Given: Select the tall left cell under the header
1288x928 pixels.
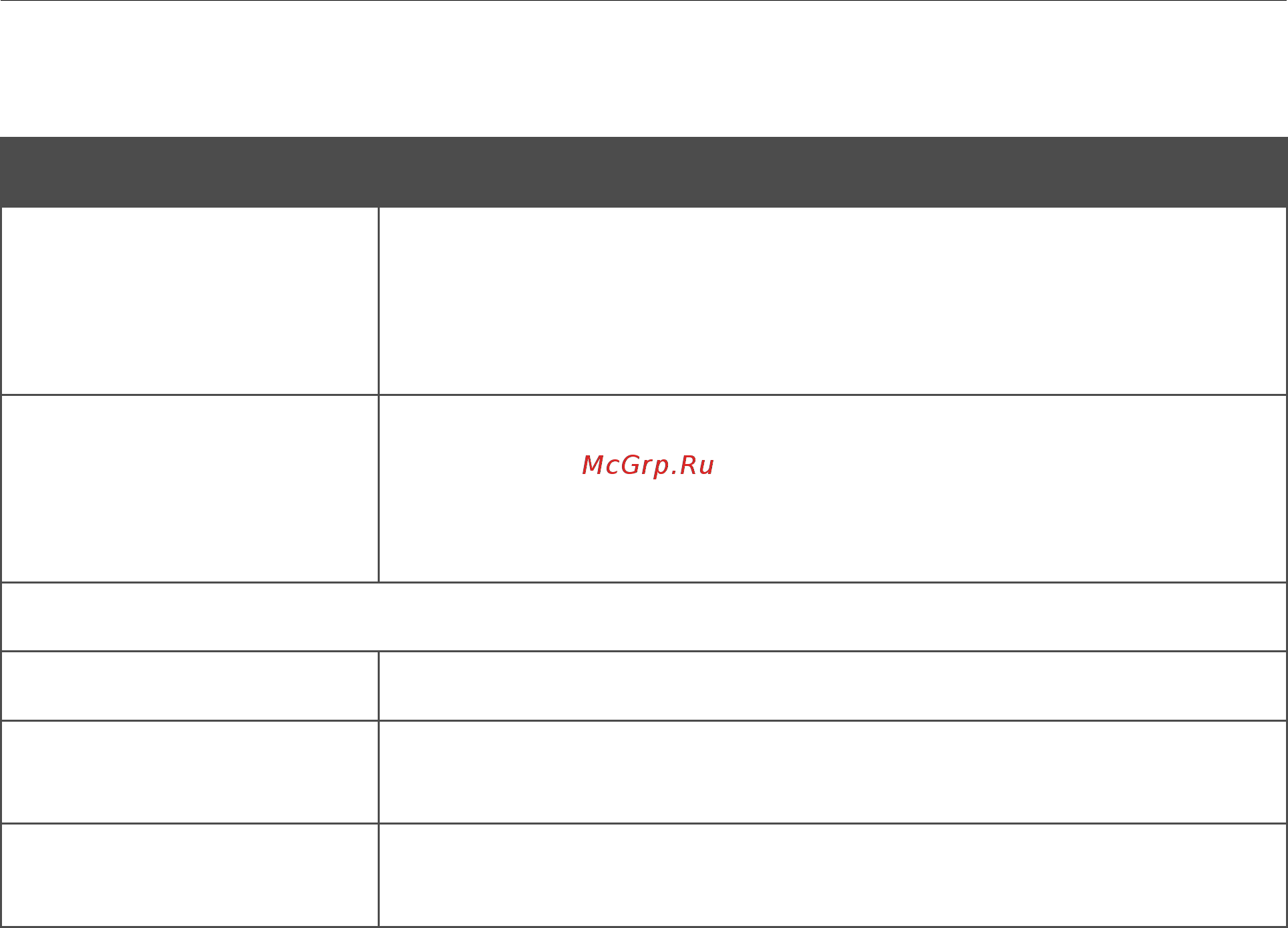Looking at the screenshot, I should [x=190, y=300].
